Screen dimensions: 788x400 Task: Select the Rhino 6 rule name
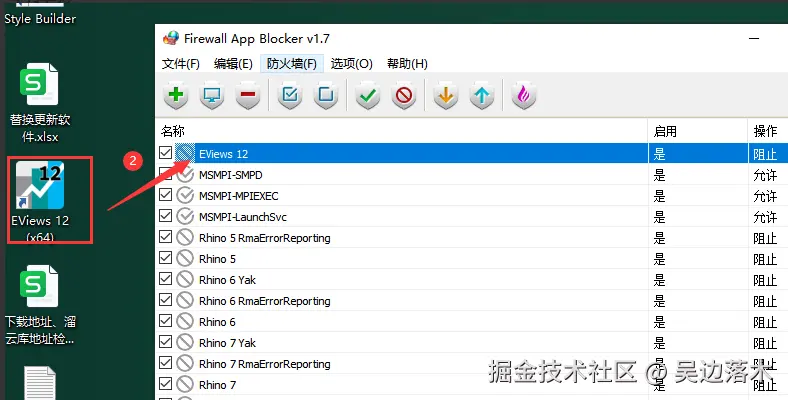click(217, 322)
